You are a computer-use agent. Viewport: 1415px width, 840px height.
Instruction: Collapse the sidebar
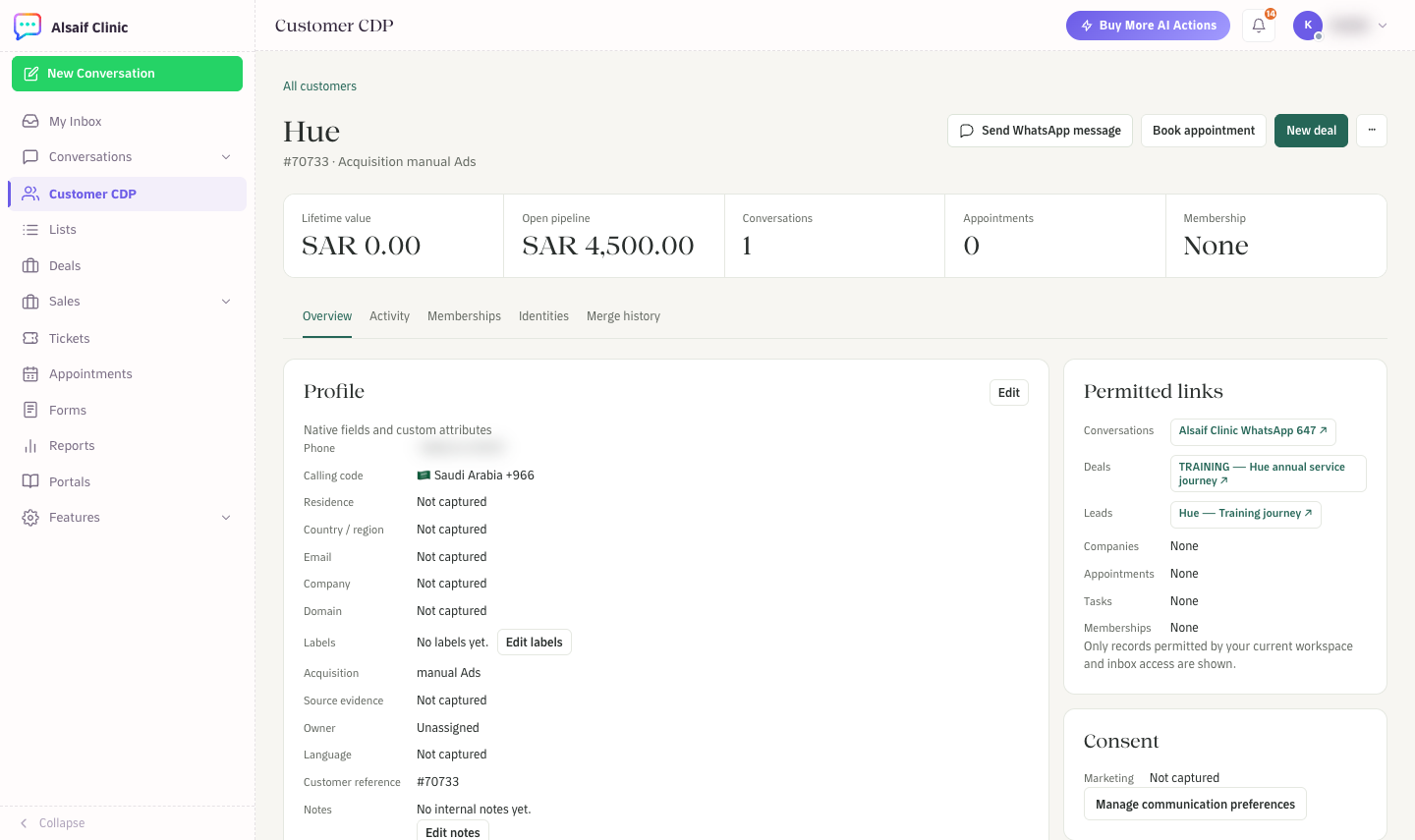[x=53, y=823]
